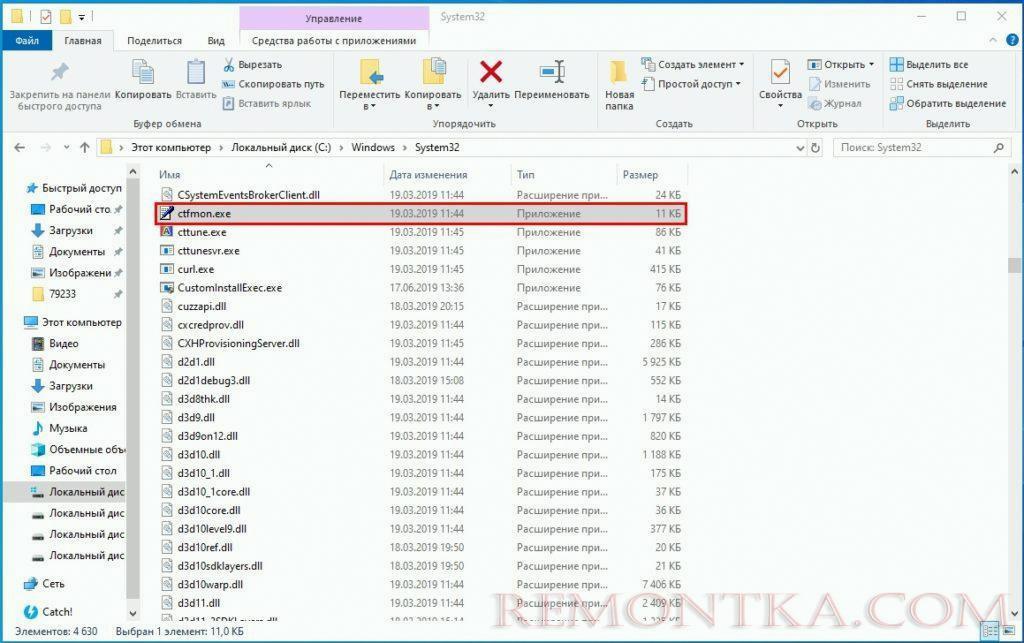
Task: Switch to the Главная ribbon tab
Action: (x=82, y=40)
